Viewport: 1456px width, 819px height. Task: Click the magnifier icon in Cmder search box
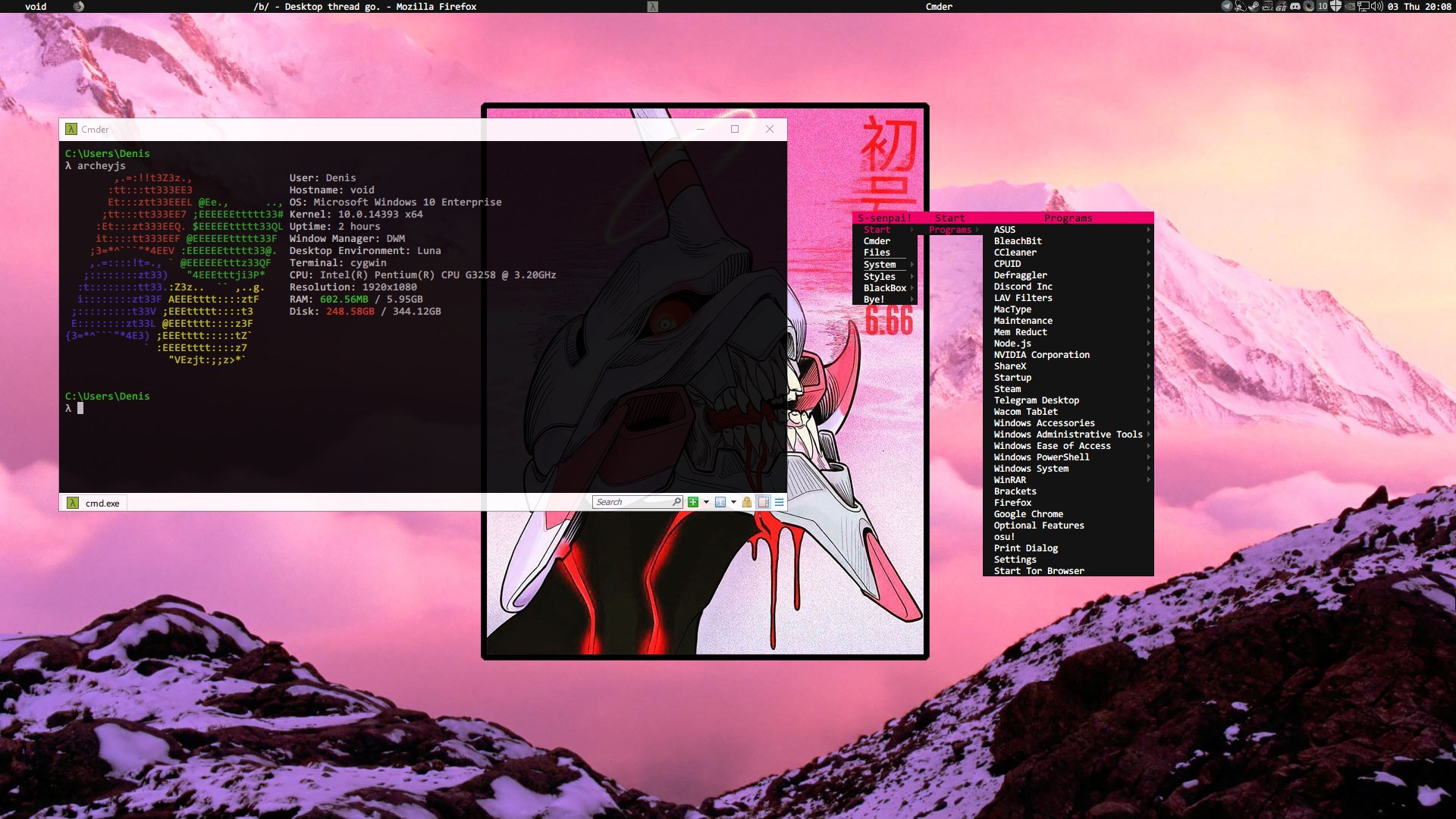(676, 502)
